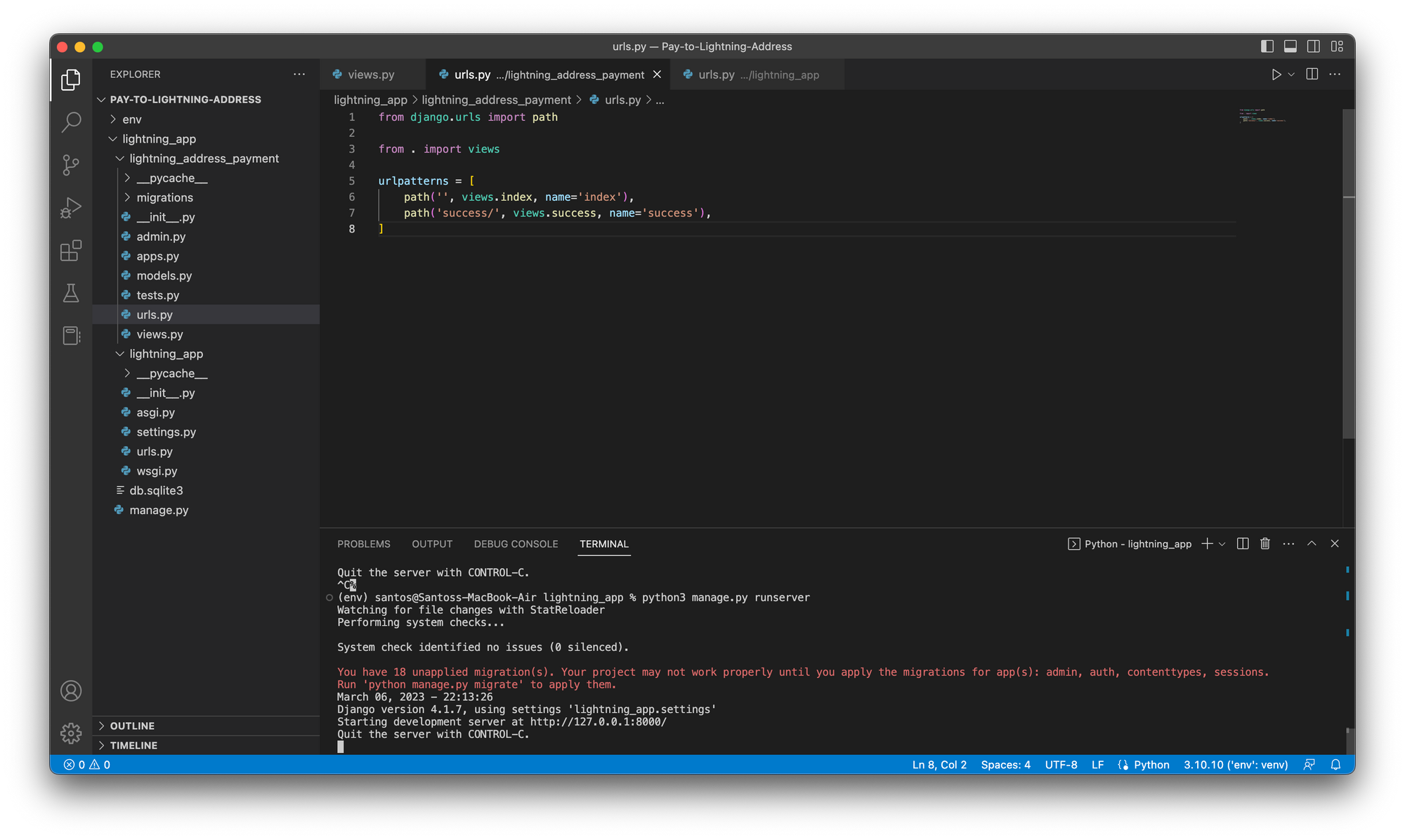The width and height of the screenshot is (1405, 840).
Task: Close the active urls.py tab
Action: tap(657, 74)
